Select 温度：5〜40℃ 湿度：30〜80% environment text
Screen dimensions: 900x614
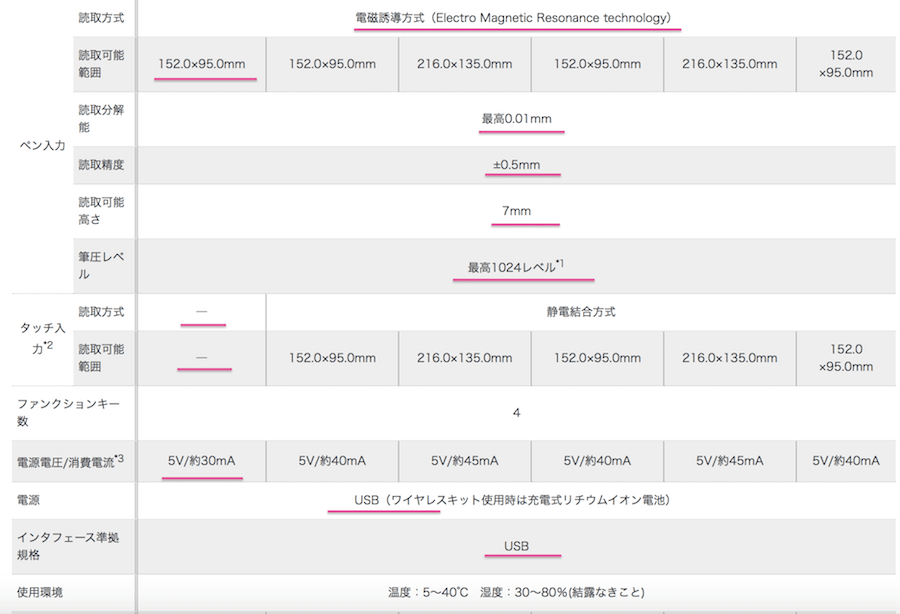tap(516, 592)
